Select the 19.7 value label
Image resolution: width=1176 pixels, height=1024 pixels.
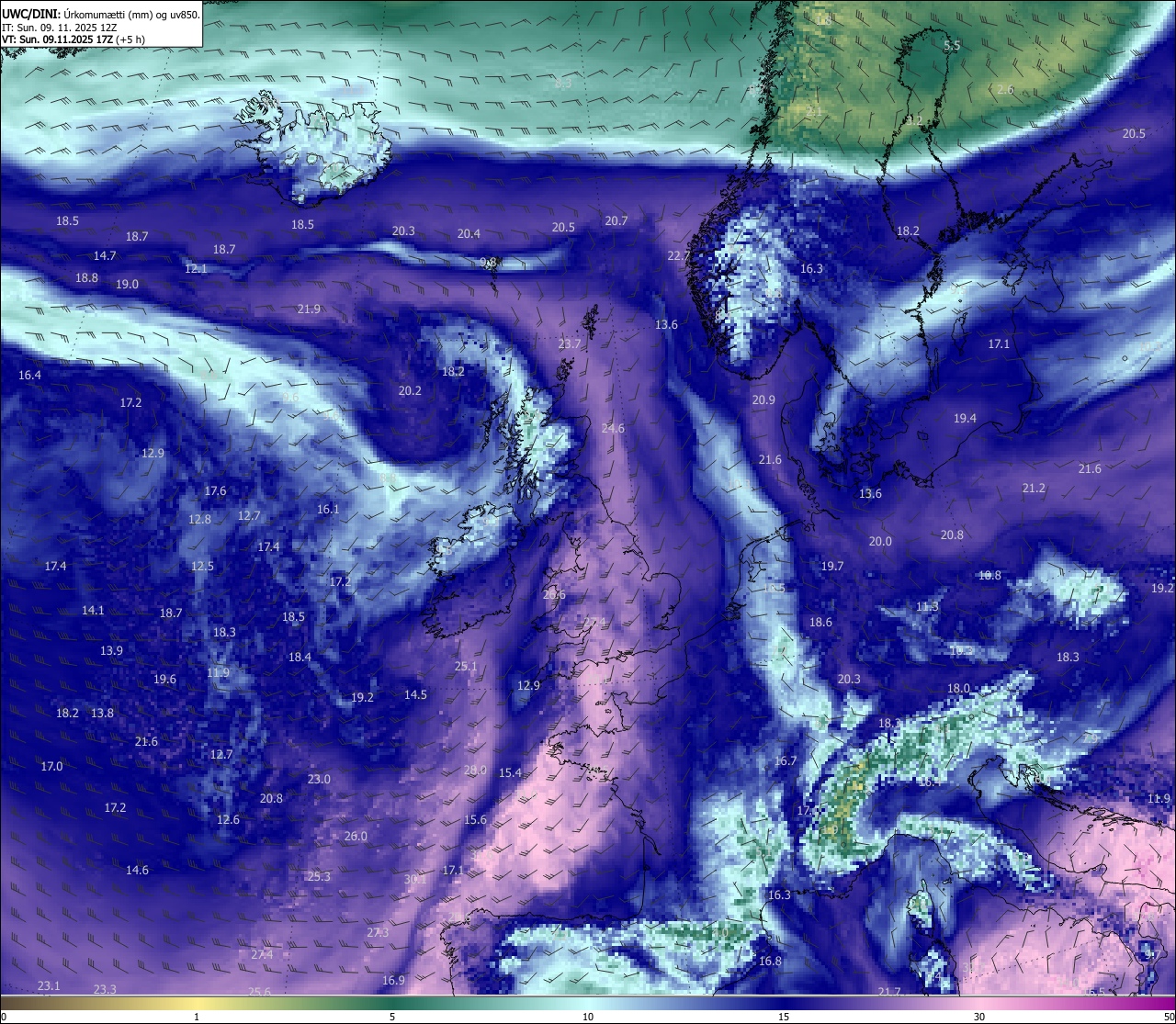coord(831,566)
